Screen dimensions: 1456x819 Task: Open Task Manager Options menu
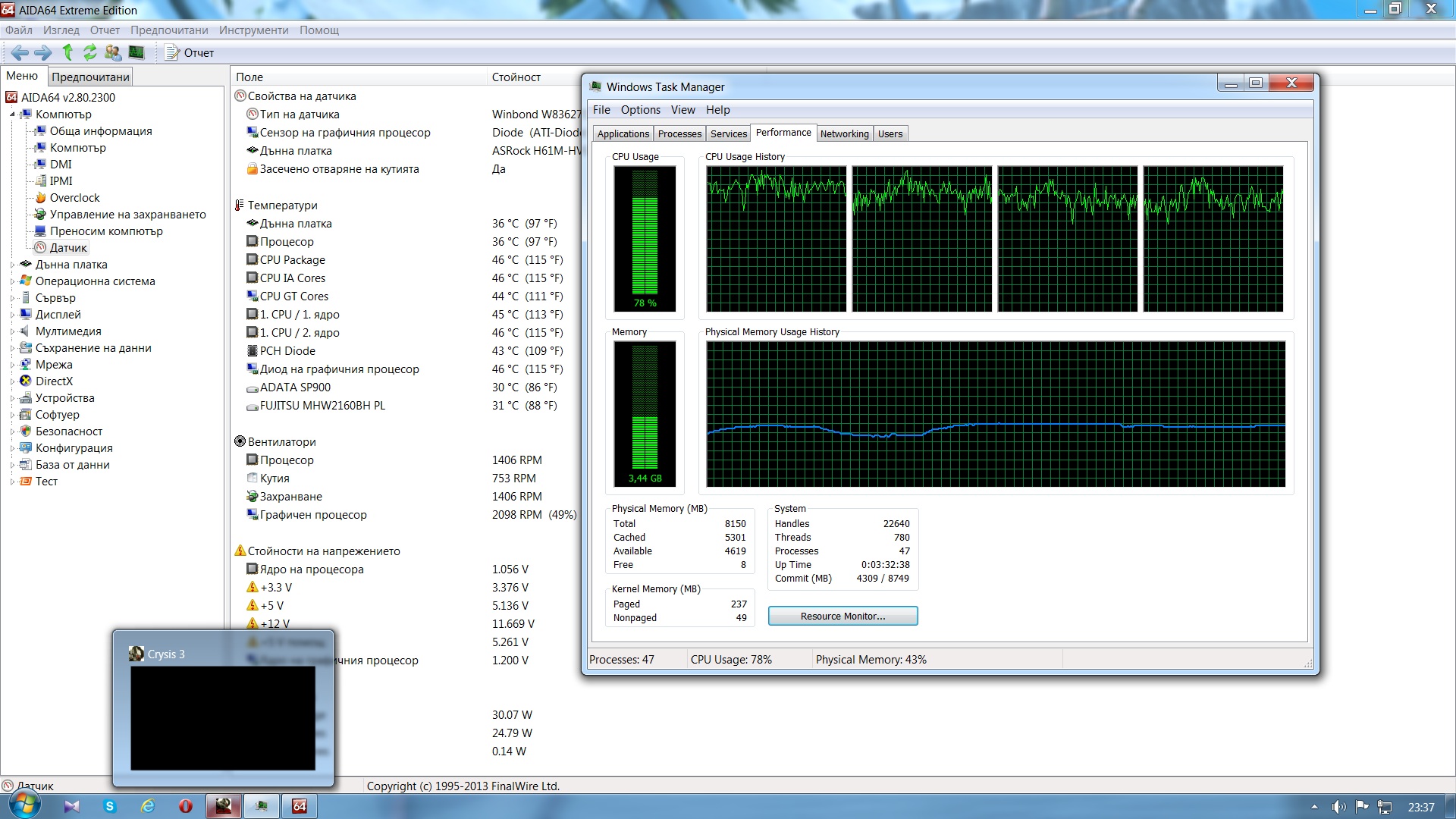coord(641,110)
